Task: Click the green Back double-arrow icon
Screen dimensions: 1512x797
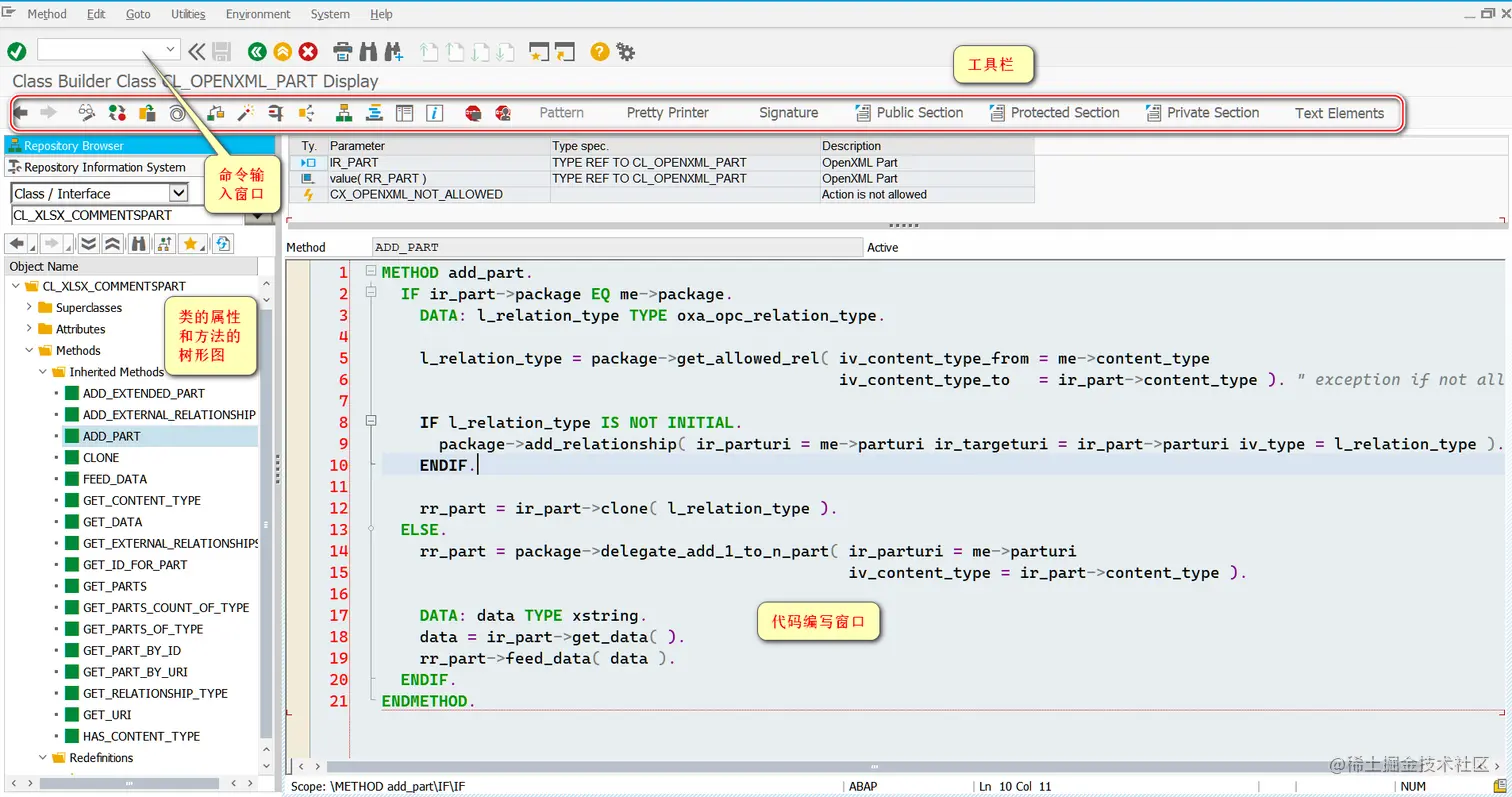Action: click(258, 51)
